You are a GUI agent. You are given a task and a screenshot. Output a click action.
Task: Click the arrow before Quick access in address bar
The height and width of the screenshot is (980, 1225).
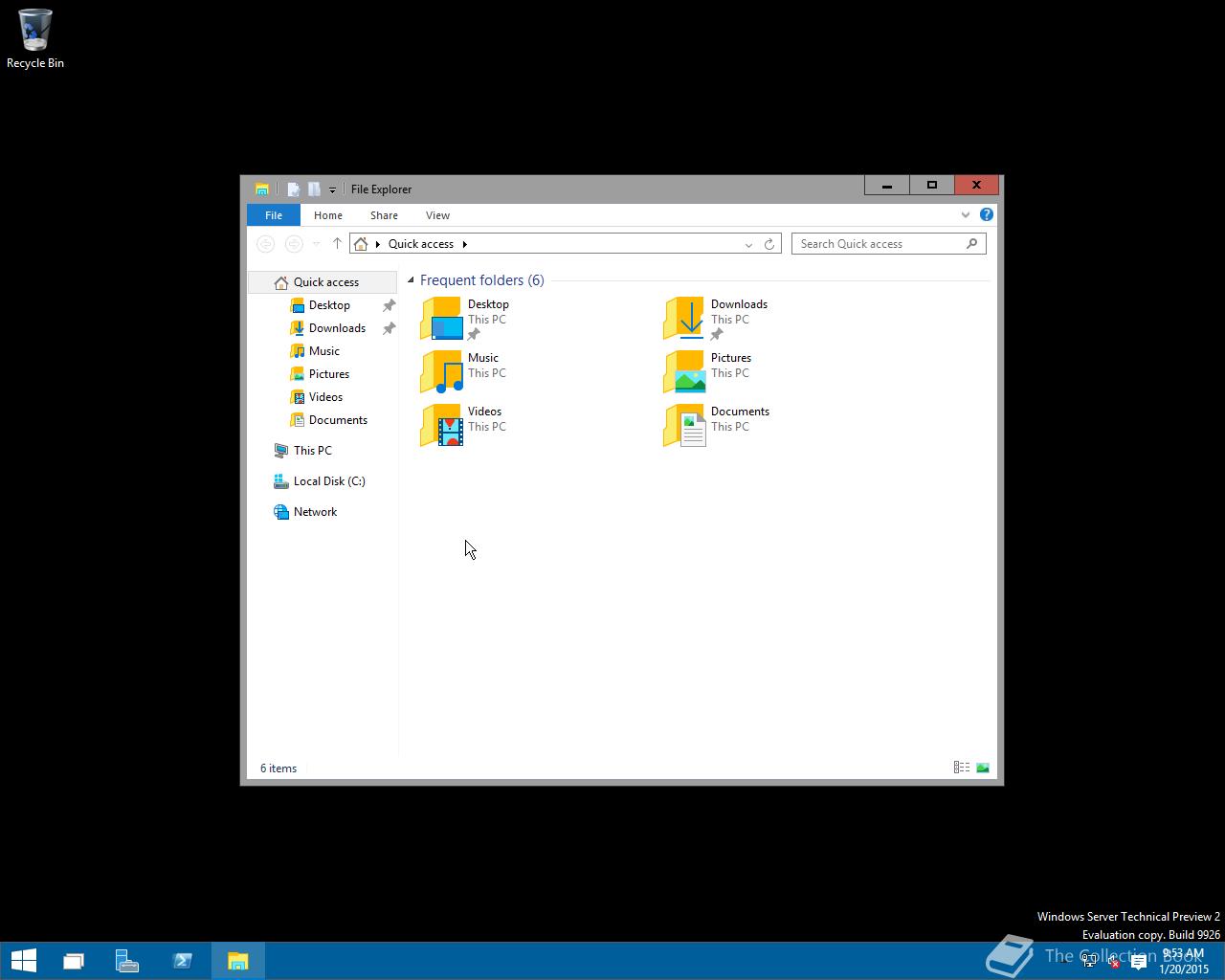click(x=378, y=244)
